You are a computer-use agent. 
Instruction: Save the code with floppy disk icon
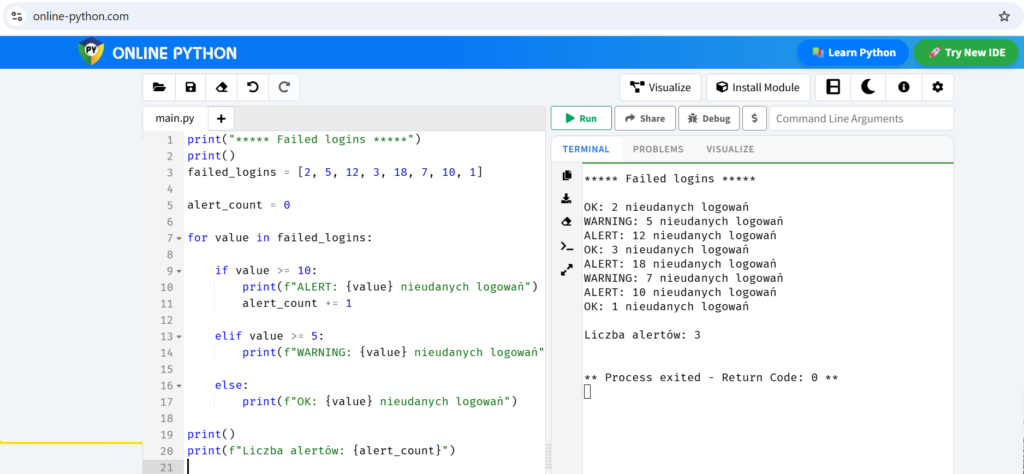(x=190, y=87)
